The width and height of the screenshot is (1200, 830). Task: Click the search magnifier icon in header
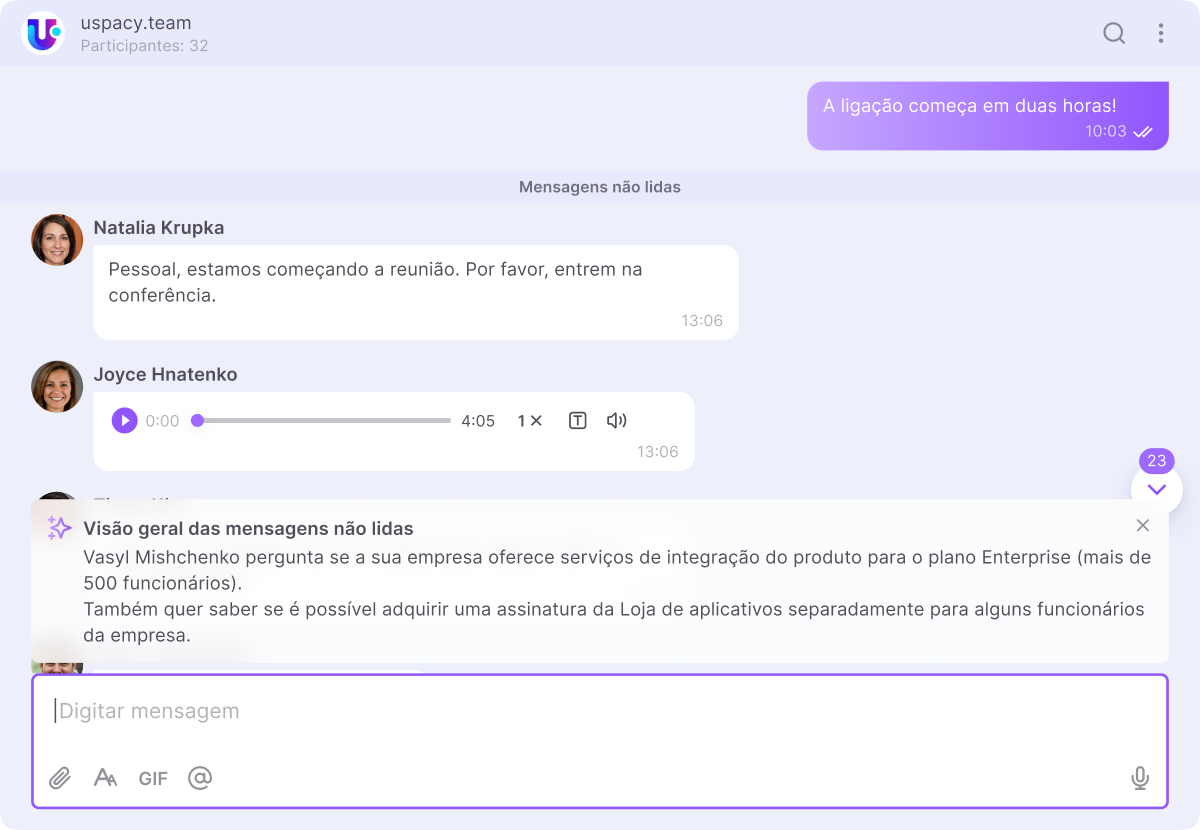(1114, 33)
